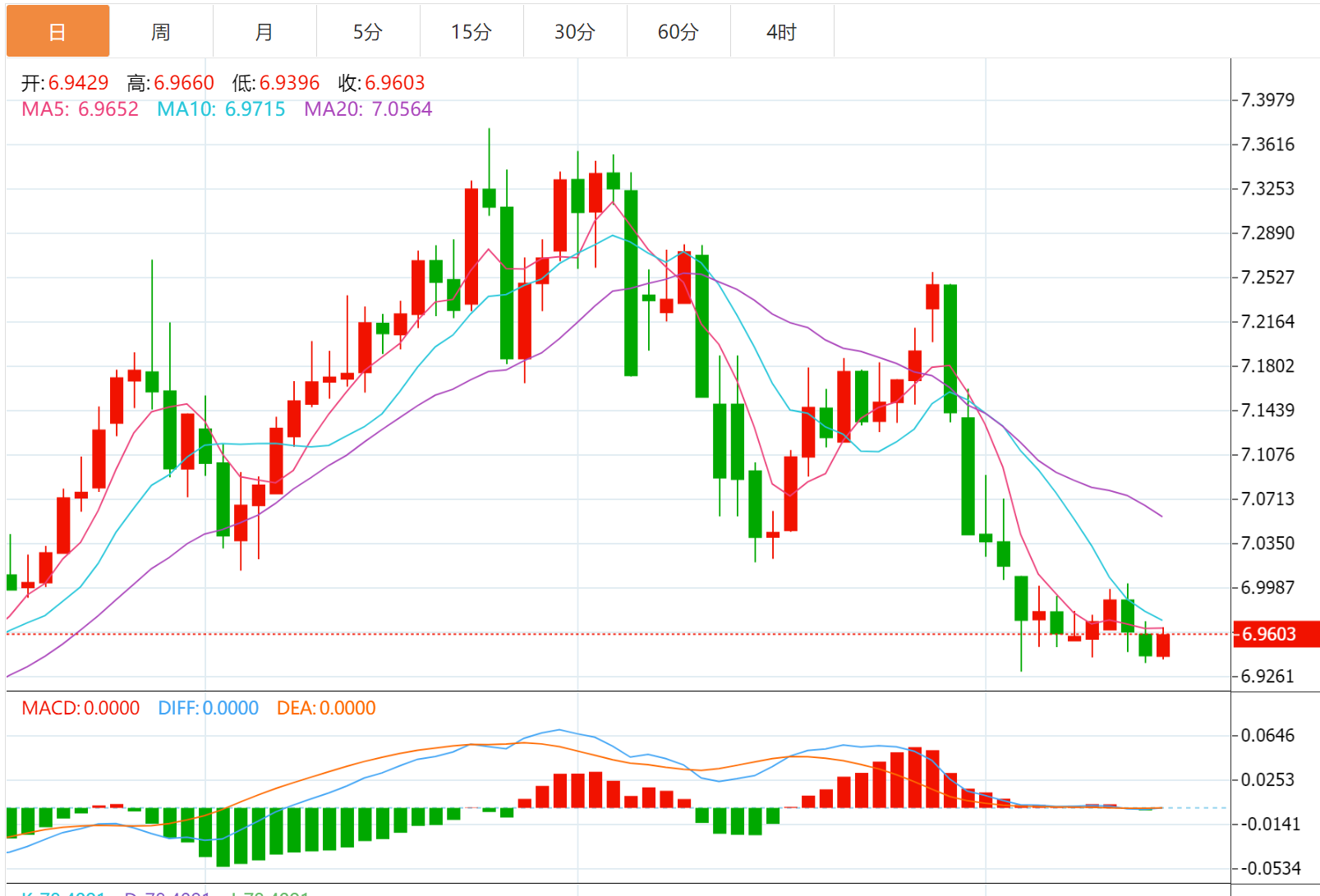Screen dimensions: 1320x896
Task: Click the MA10: 6.9715 label
Action: click(x=222, y=109)
